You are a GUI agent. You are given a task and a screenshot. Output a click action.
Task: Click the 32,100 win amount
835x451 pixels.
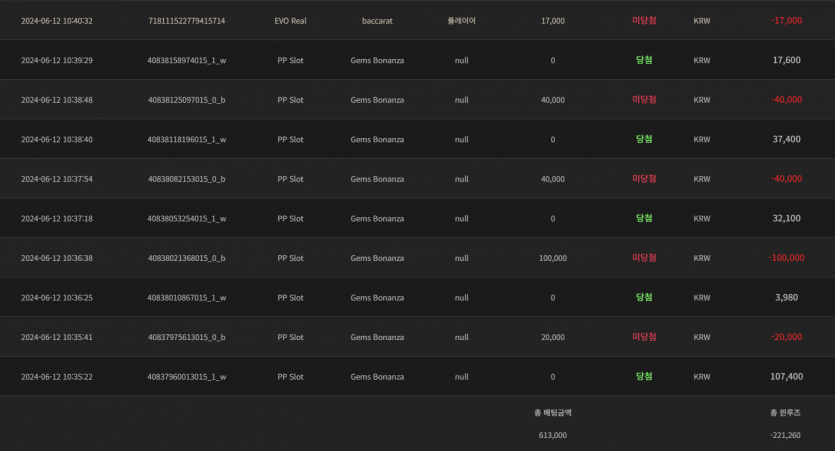(786, 218)
